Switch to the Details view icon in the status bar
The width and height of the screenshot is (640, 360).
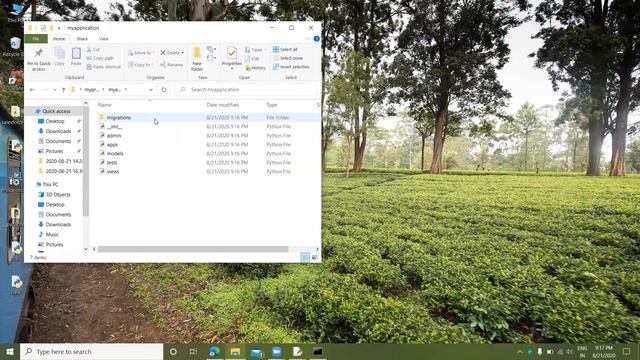click(x=305, y=257)
